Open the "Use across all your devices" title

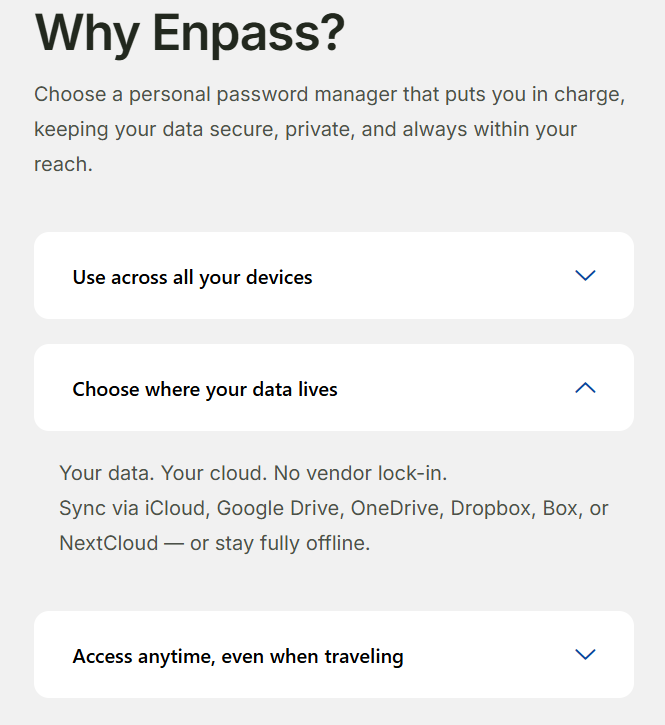(x=192, y=277)
